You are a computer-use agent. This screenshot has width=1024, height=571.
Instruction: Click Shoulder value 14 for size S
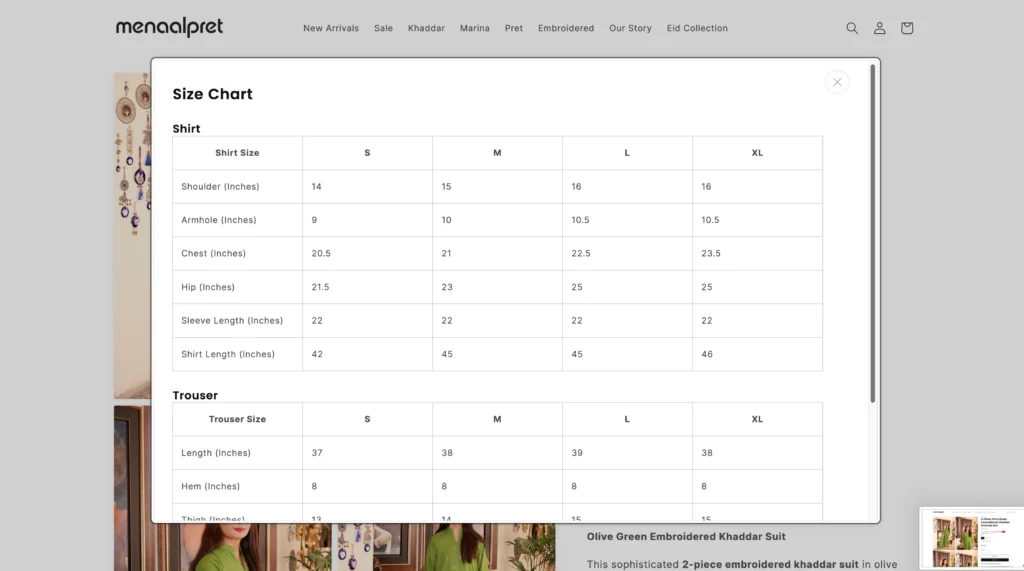317,187
